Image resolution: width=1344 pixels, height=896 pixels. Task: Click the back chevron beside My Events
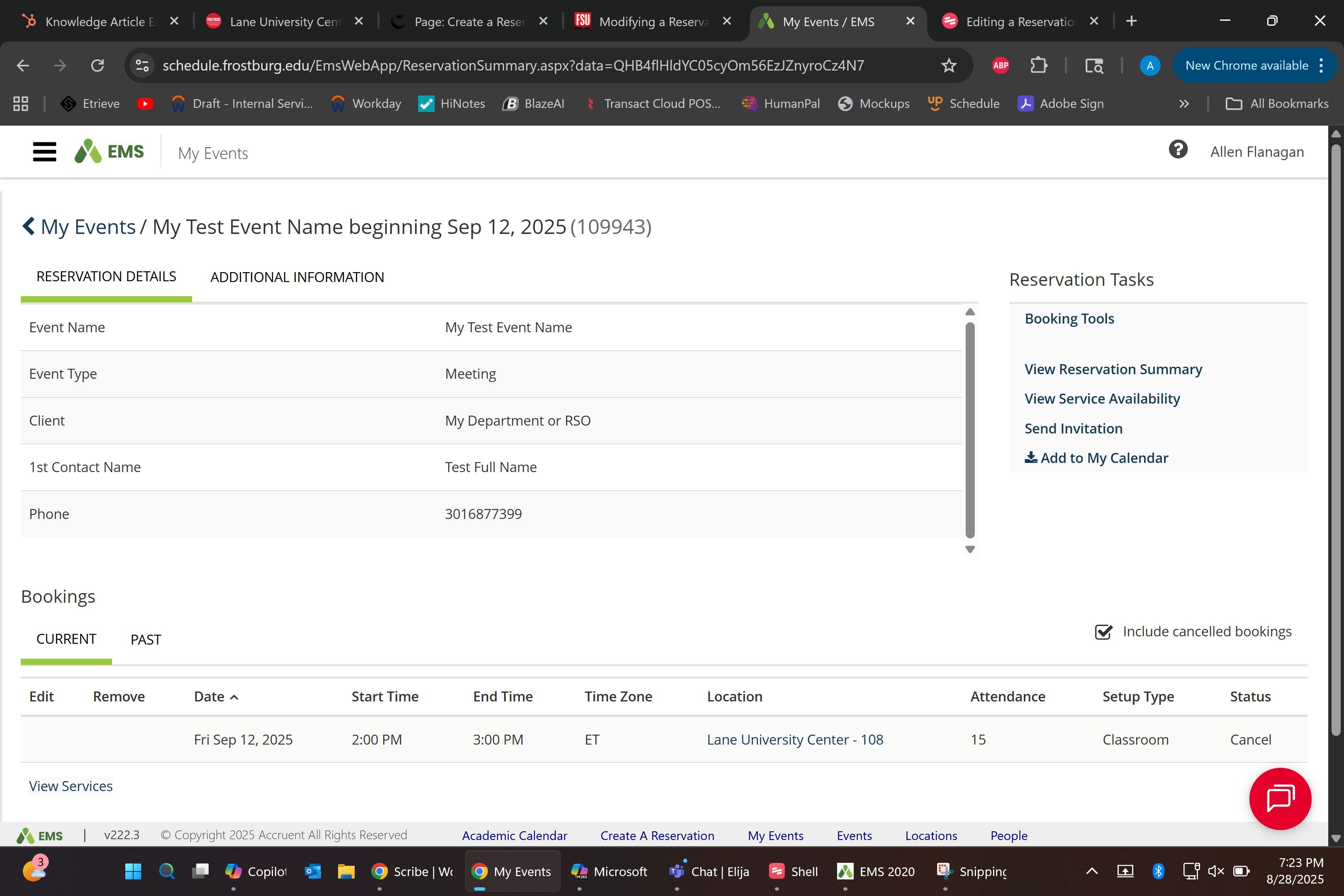[29, 226]
